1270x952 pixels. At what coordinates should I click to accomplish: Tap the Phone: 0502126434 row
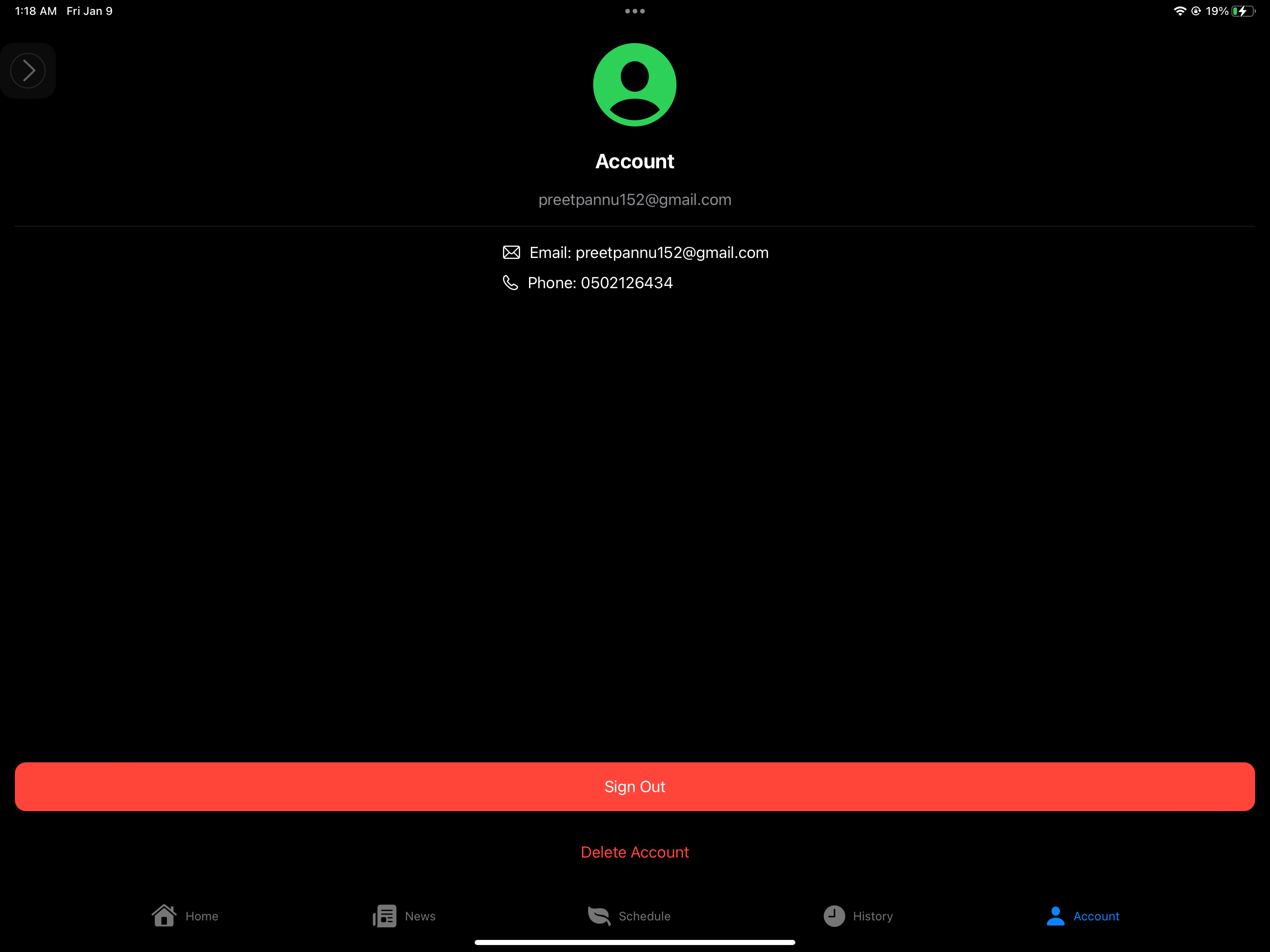click(587, 283)
